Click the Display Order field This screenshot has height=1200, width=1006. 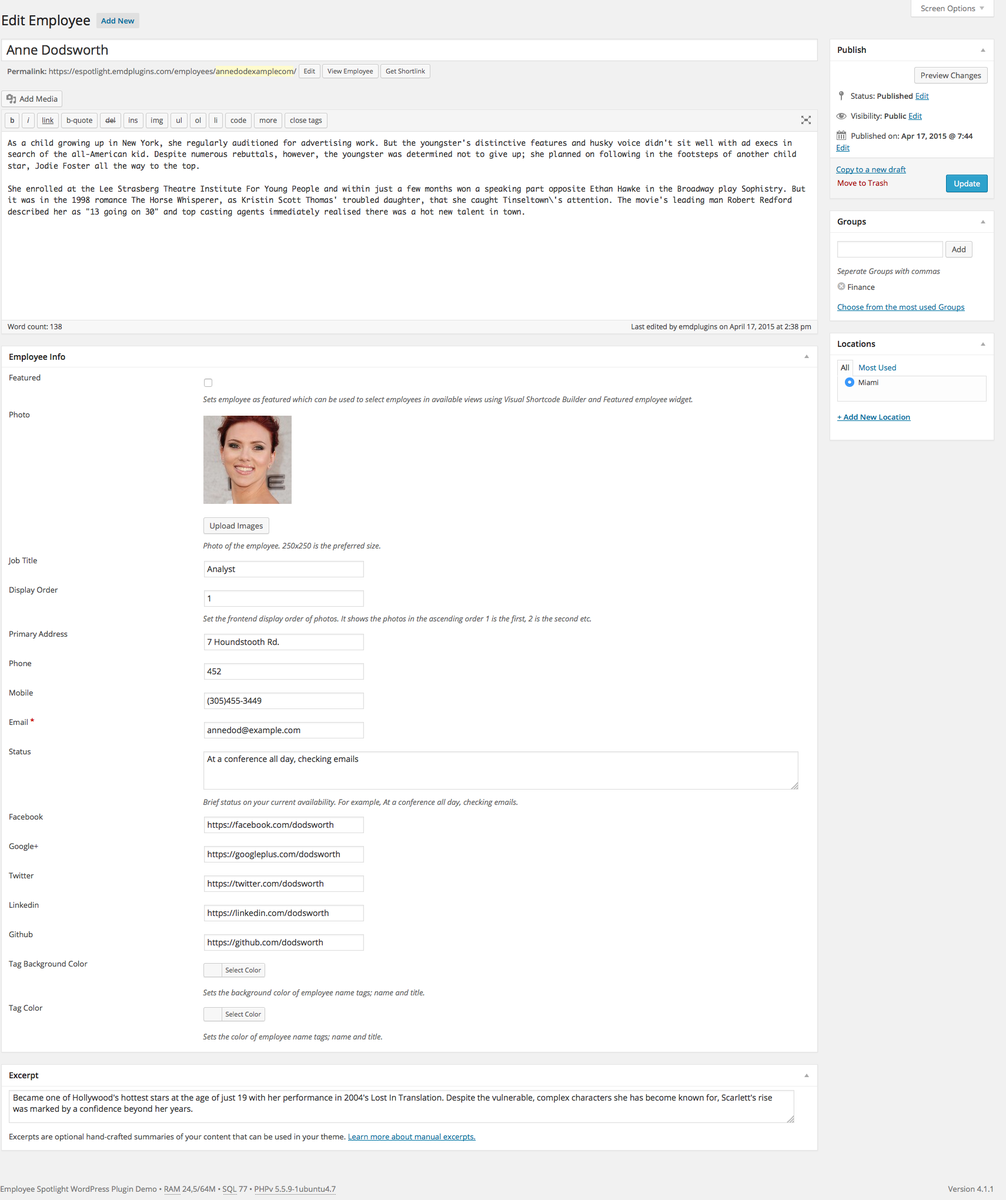point(283,598)
